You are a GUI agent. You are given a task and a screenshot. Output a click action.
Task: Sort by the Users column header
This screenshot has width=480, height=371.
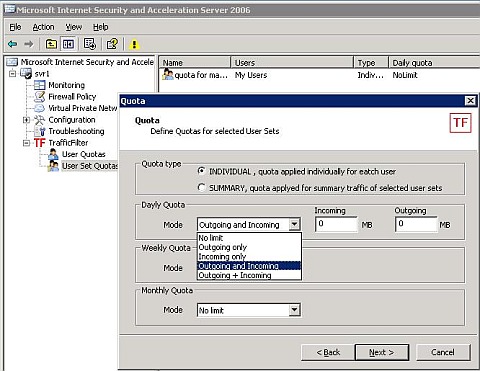click(292, 62)
